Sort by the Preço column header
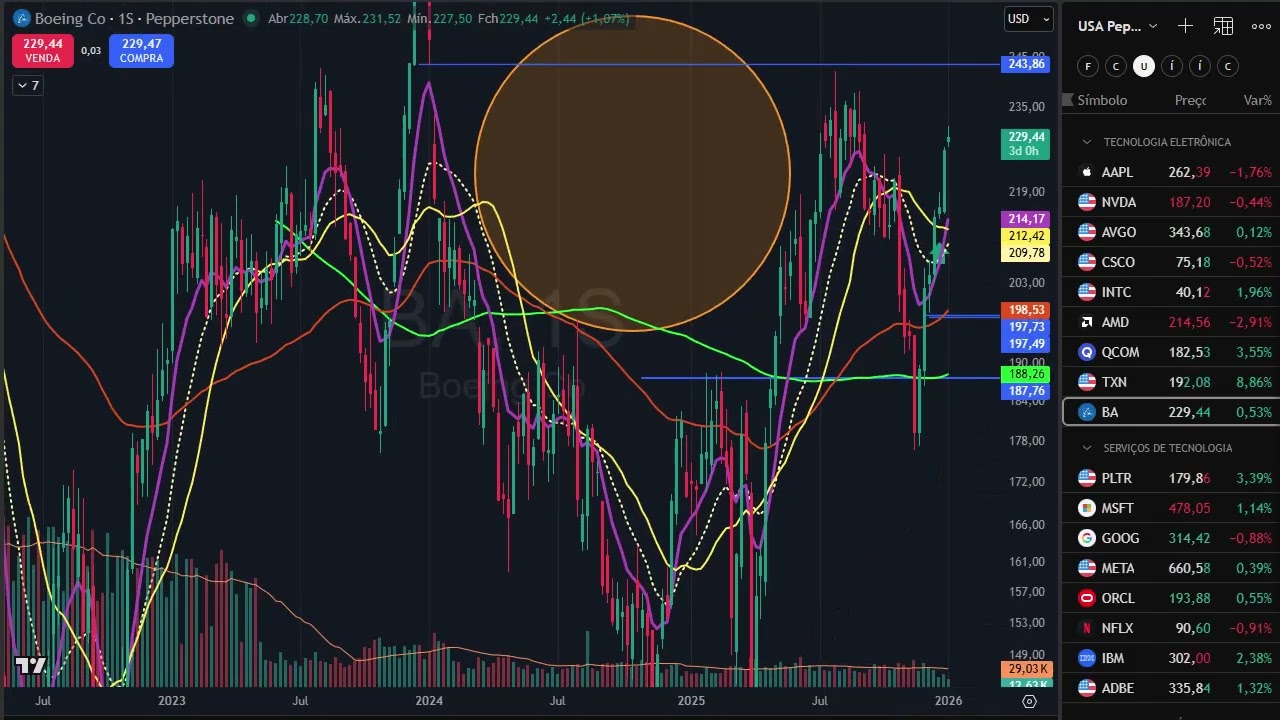This screenshot has height=720, width=1280. [1190, 100]
